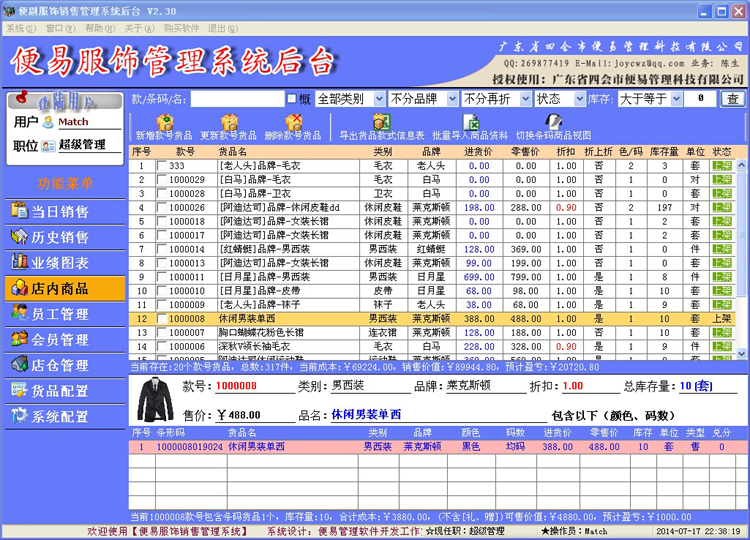Check the box for item 1000008

(x=162, y=319)
